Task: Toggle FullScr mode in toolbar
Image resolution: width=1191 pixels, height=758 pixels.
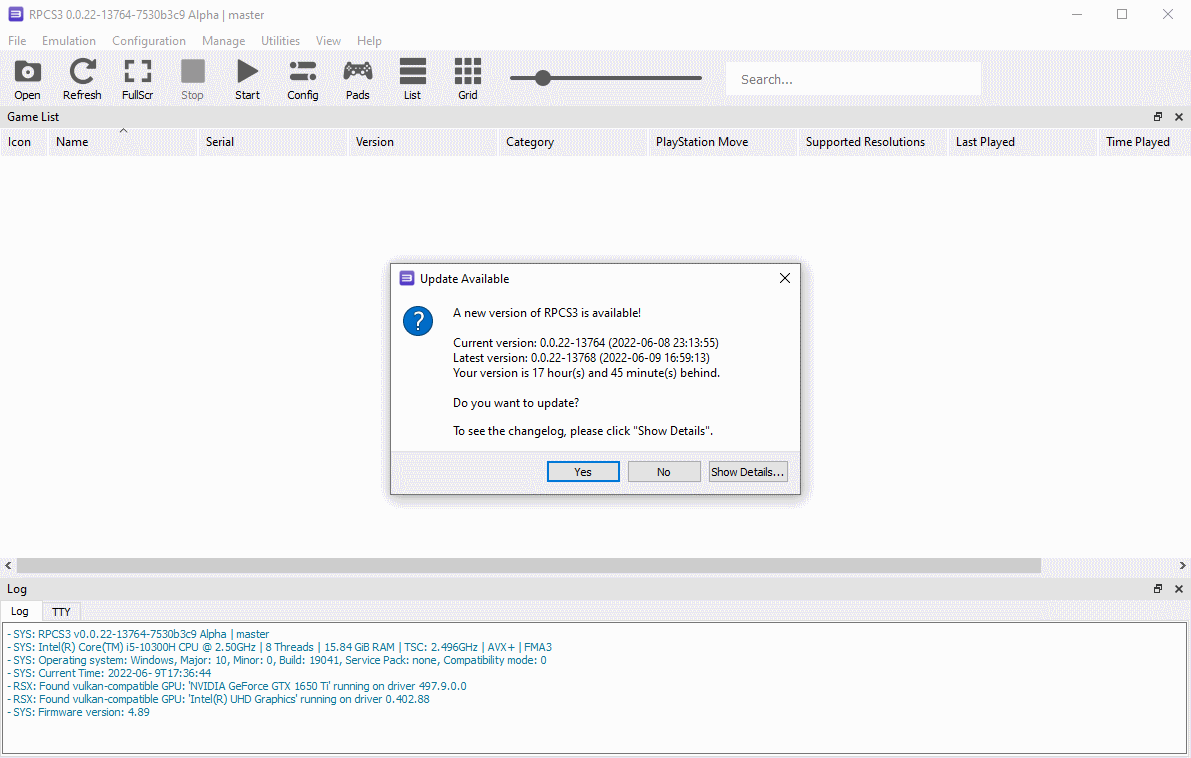Action: pyautogui.click(x=137, y=79)
